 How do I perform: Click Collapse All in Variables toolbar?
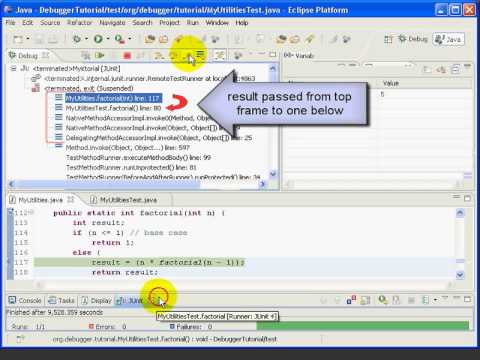point(455,69)
